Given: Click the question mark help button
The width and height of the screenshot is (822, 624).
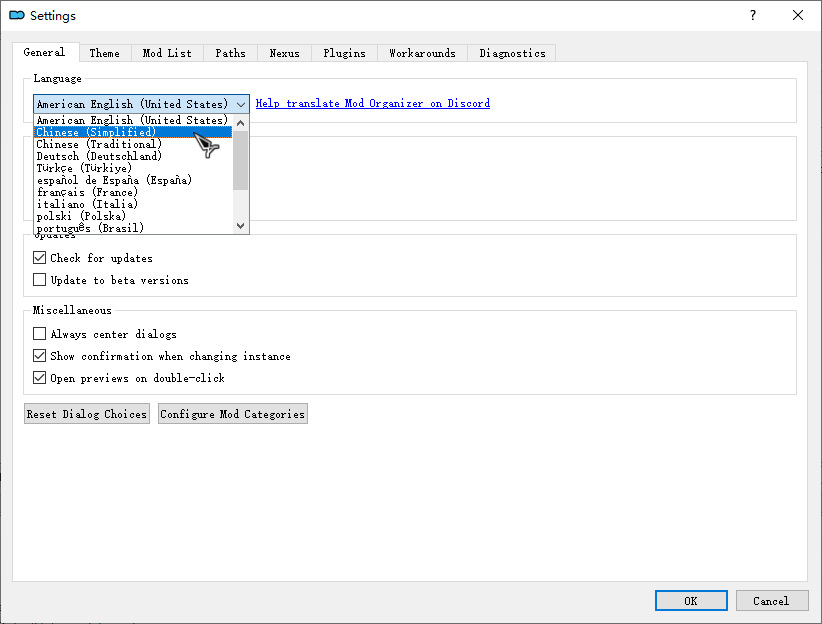Looking at the screenshot, I should pyautogui.click(x=753, y=15).
